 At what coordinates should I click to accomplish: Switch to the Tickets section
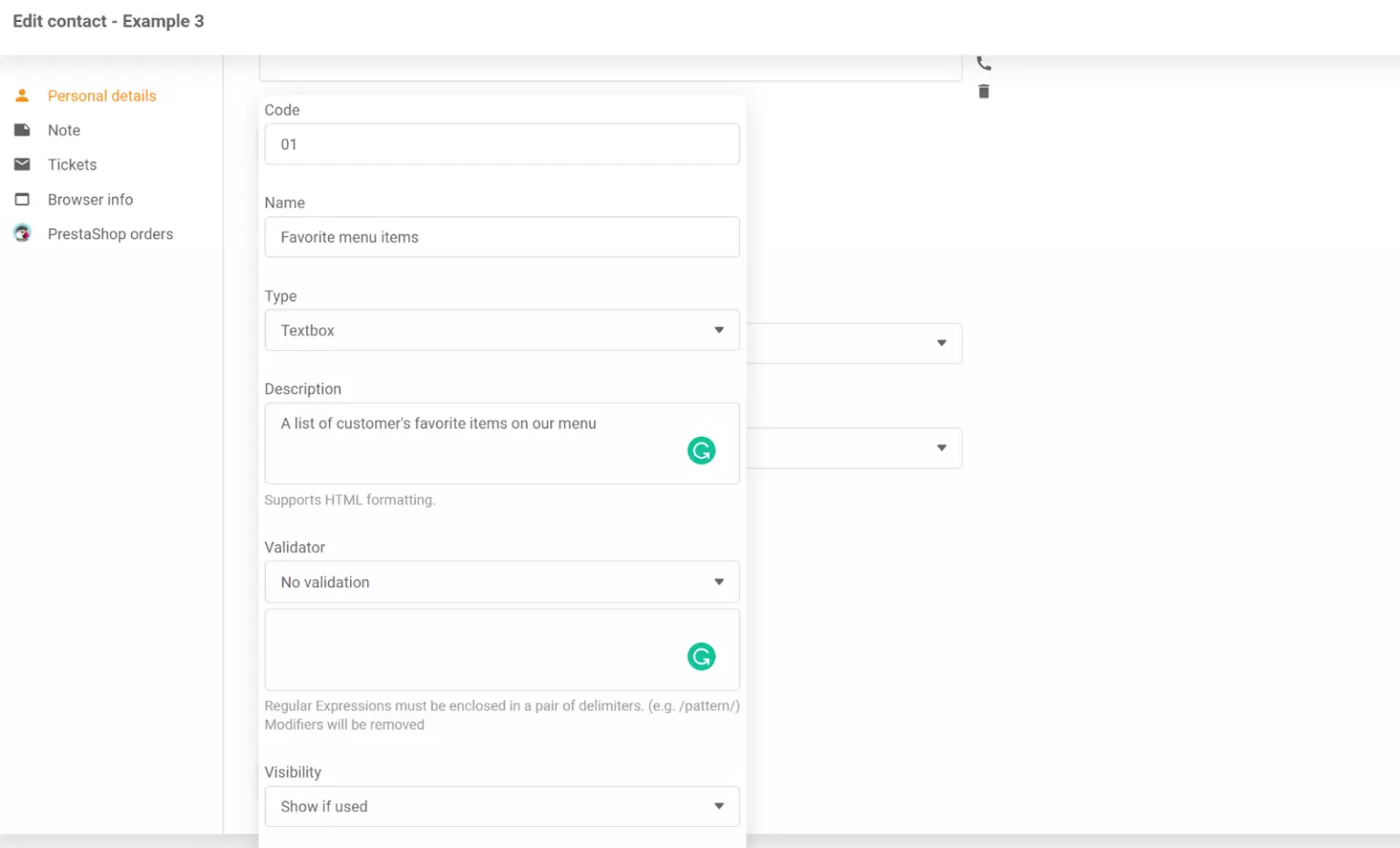tap(72, 164)
